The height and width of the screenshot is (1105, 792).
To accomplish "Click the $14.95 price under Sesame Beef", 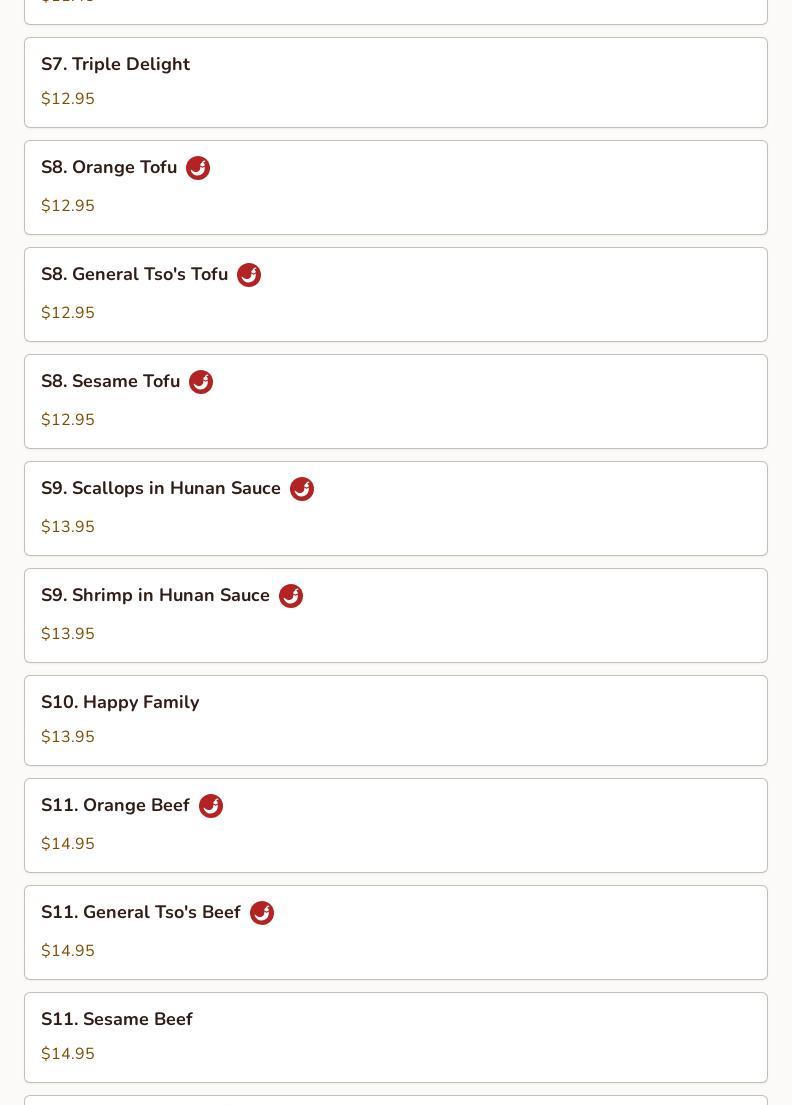I will click(68, 1054).
